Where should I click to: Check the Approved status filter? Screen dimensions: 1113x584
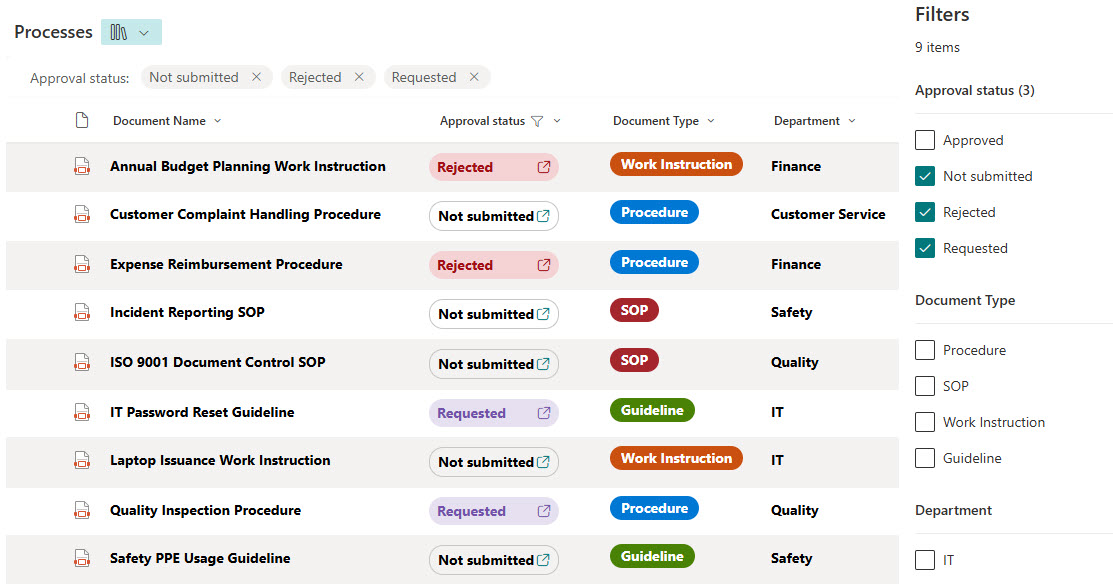coord(925,140)
